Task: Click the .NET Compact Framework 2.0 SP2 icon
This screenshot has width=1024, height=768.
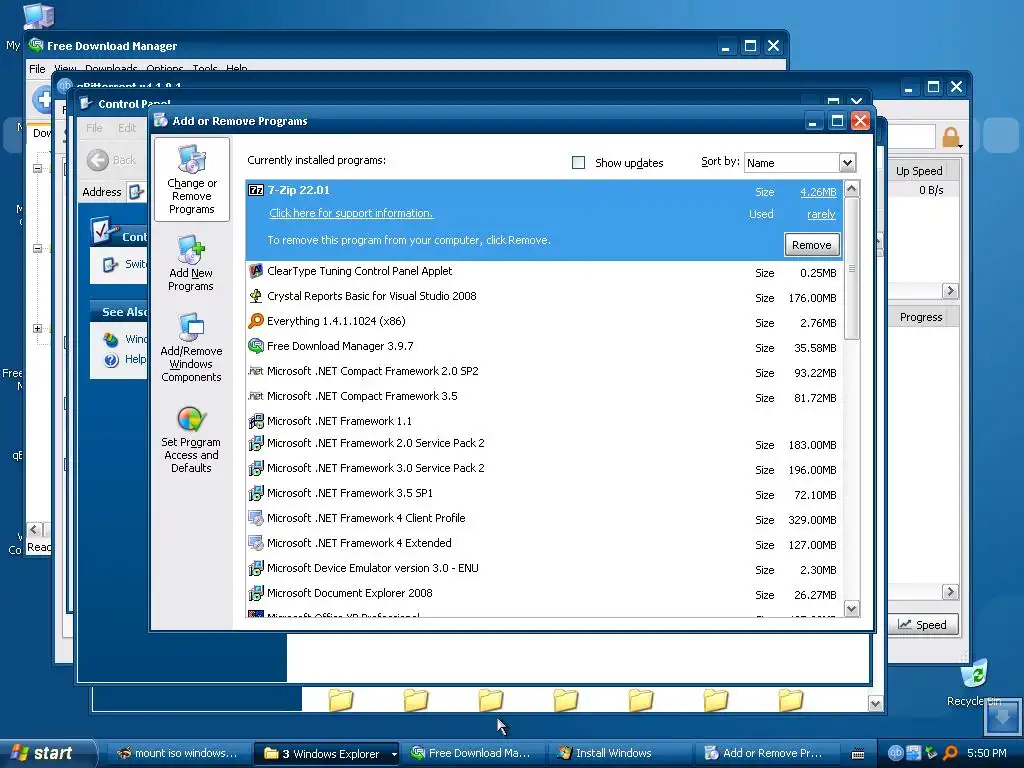Action: tap(256, 371)
